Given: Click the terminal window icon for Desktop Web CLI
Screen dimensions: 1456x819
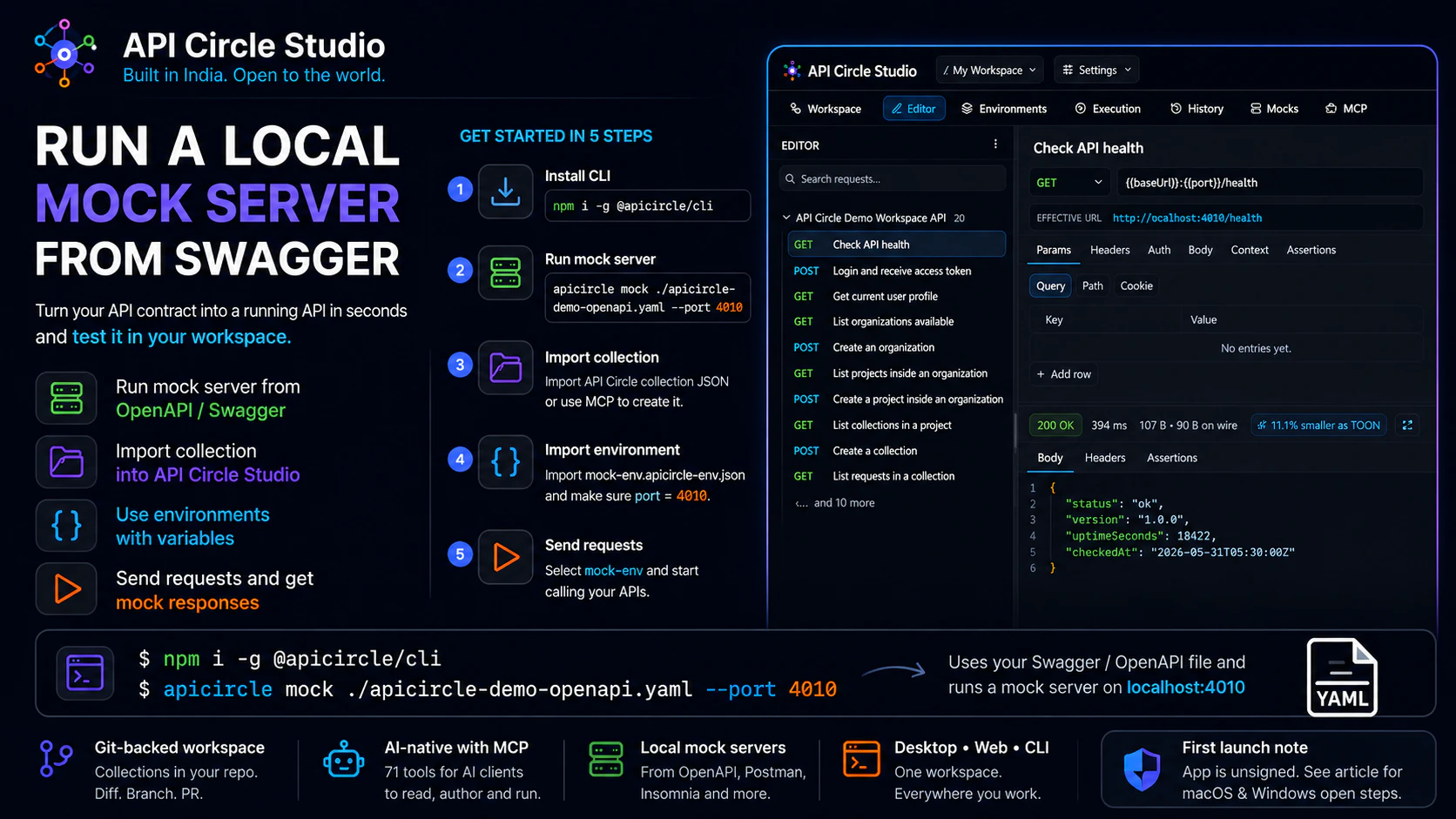Looking at the screenshot, I should [860, 759].
